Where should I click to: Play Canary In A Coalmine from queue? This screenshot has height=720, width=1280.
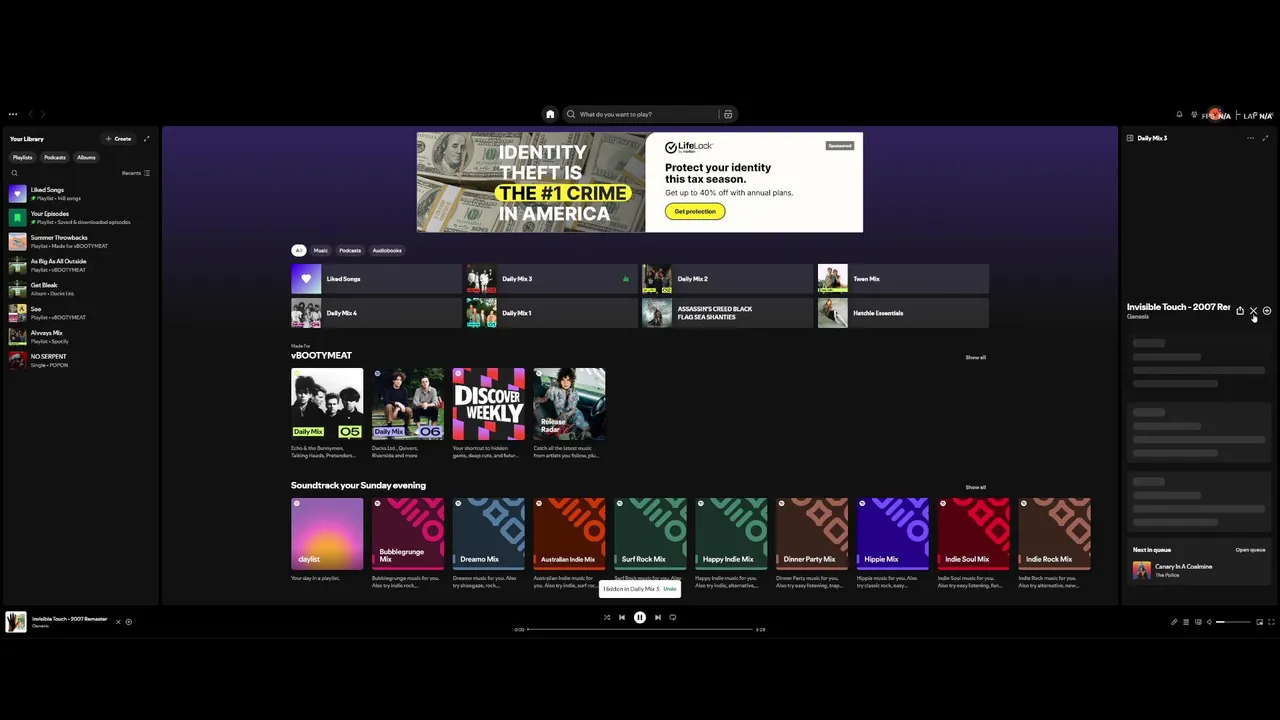click(x=1198, y=570)
